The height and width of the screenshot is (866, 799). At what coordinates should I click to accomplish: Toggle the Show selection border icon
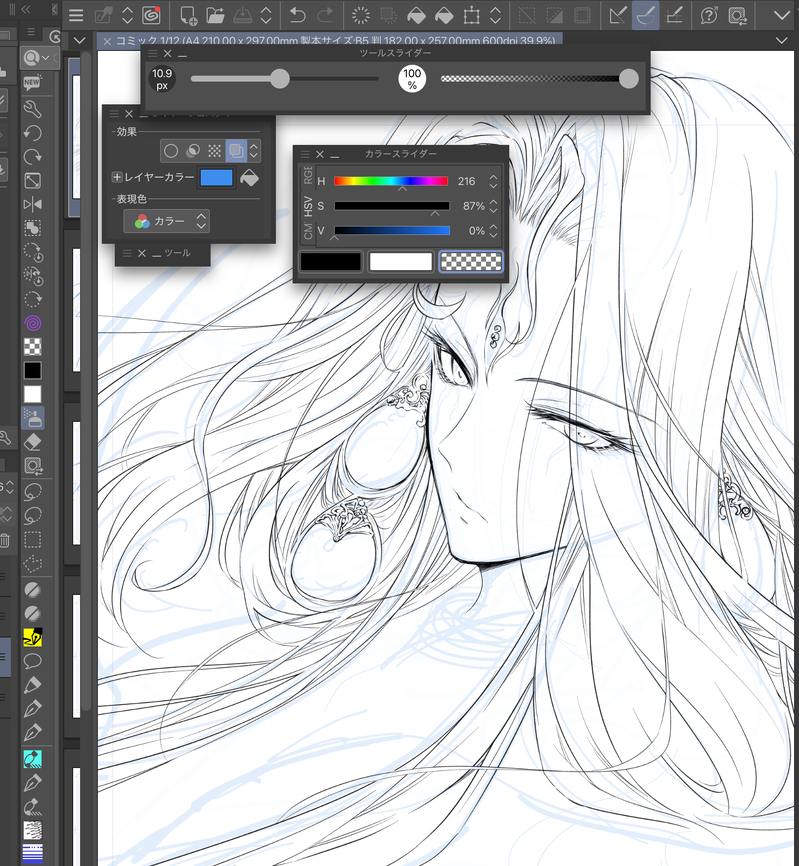pyautogui.click(x=582, y=15)
